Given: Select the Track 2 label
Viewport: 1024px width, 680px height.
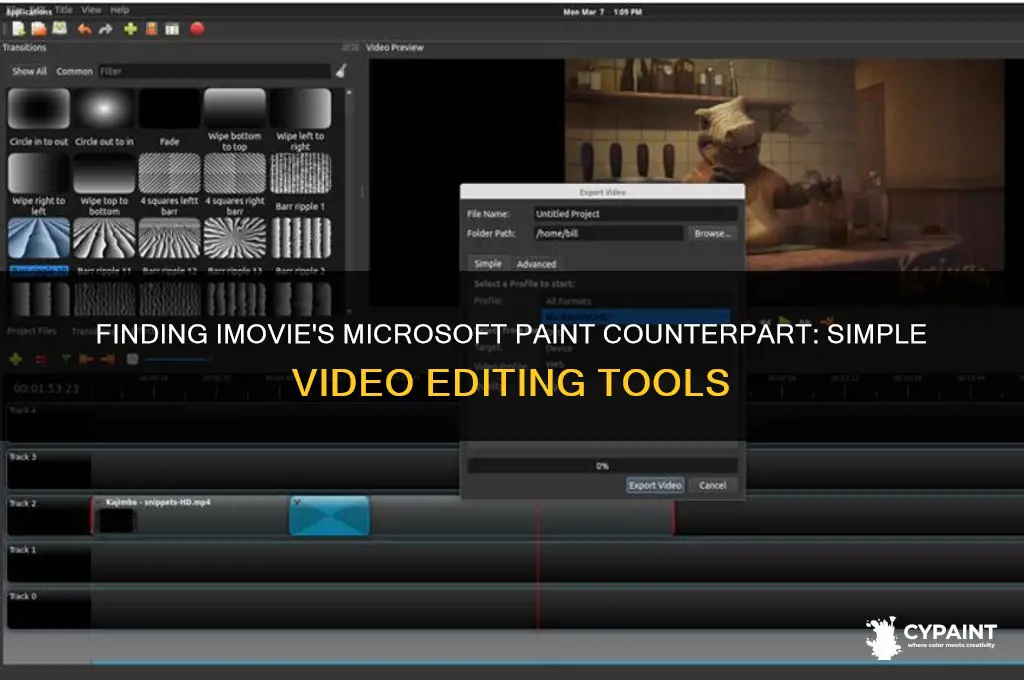Looking at the screenshot, I should tap(23, 503).
